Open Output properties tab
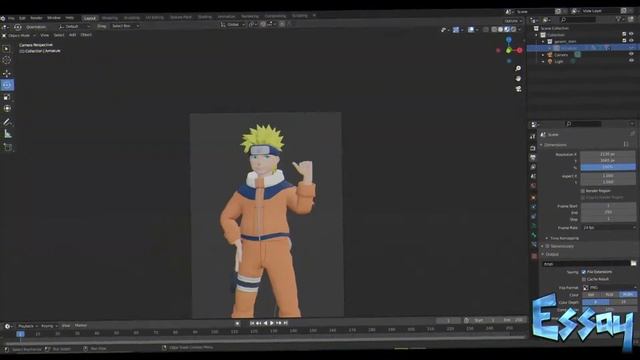 [533, 157]
